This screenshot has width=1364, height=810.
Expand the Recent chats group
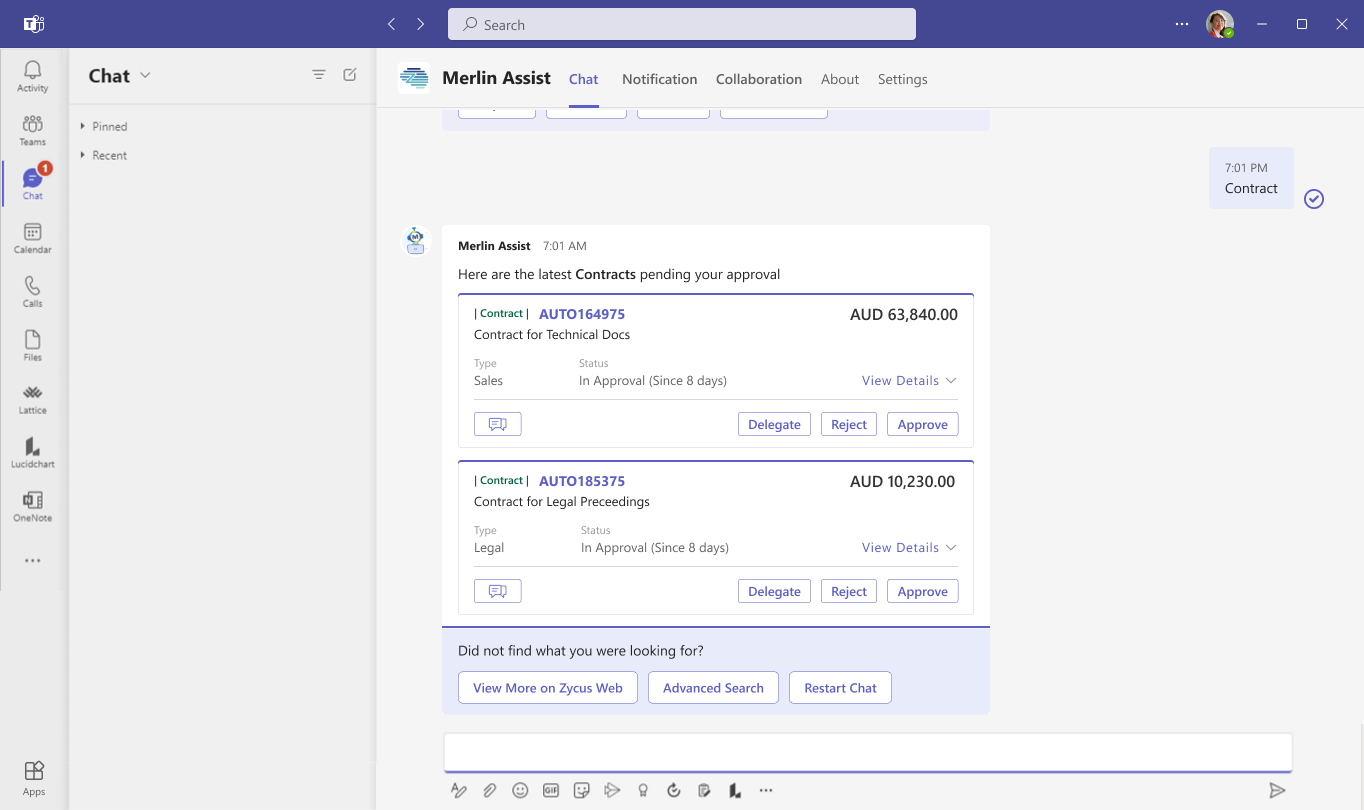pos(104,155)
